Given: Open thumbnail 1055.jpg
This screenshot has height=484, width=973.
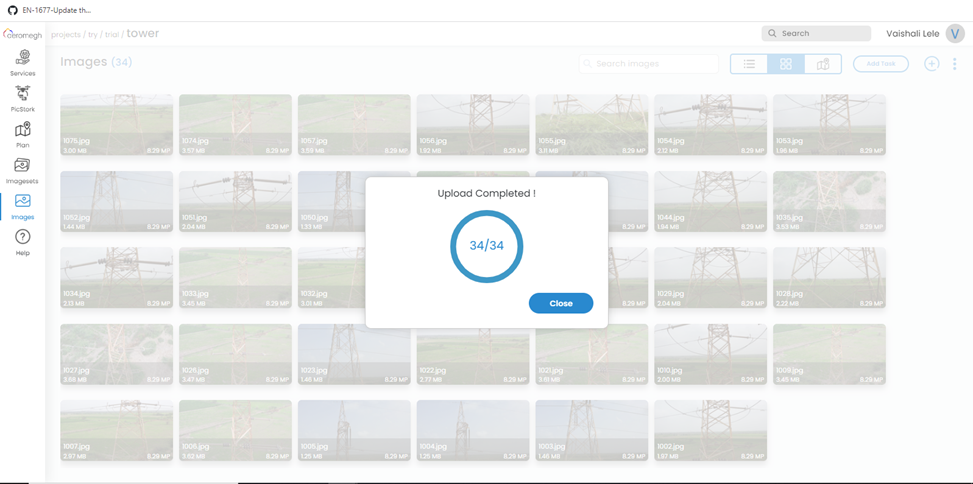Looking at the screenshot, I should [592, 125].
